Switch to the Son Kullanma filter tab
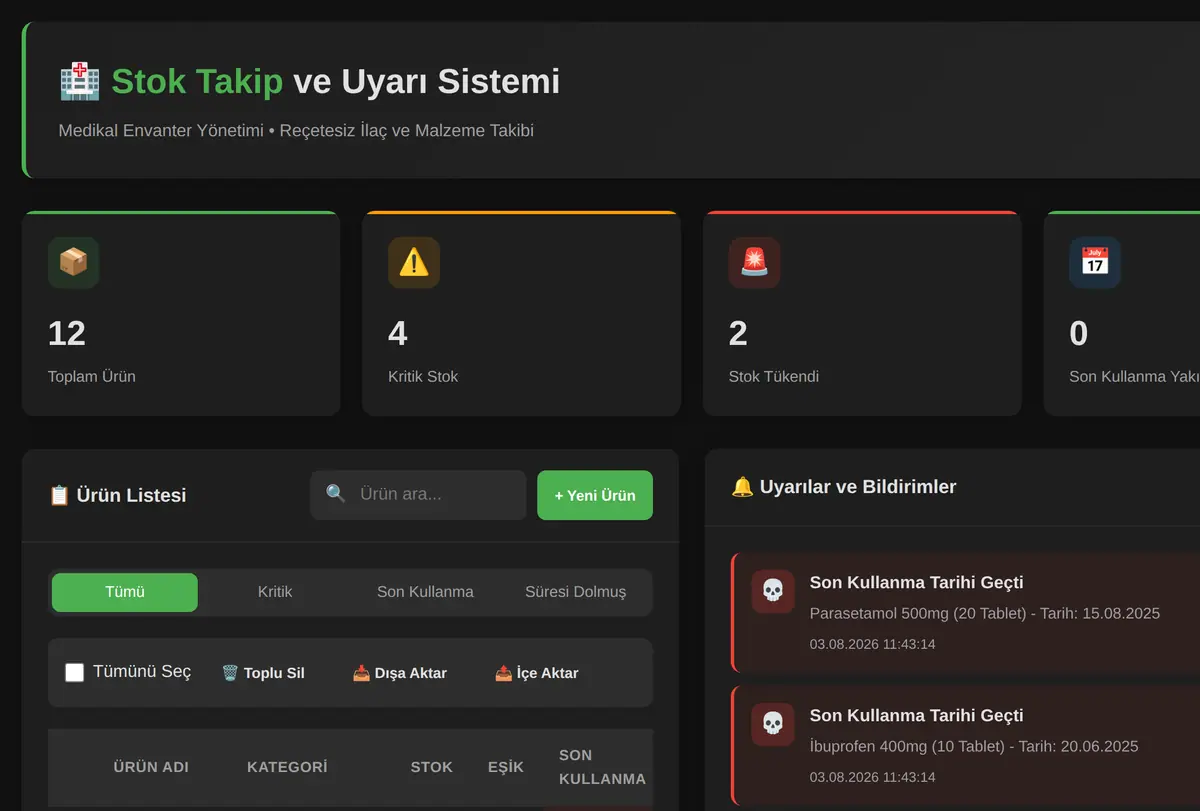The height and width of the screenshot is (811, 1200). 425,592
